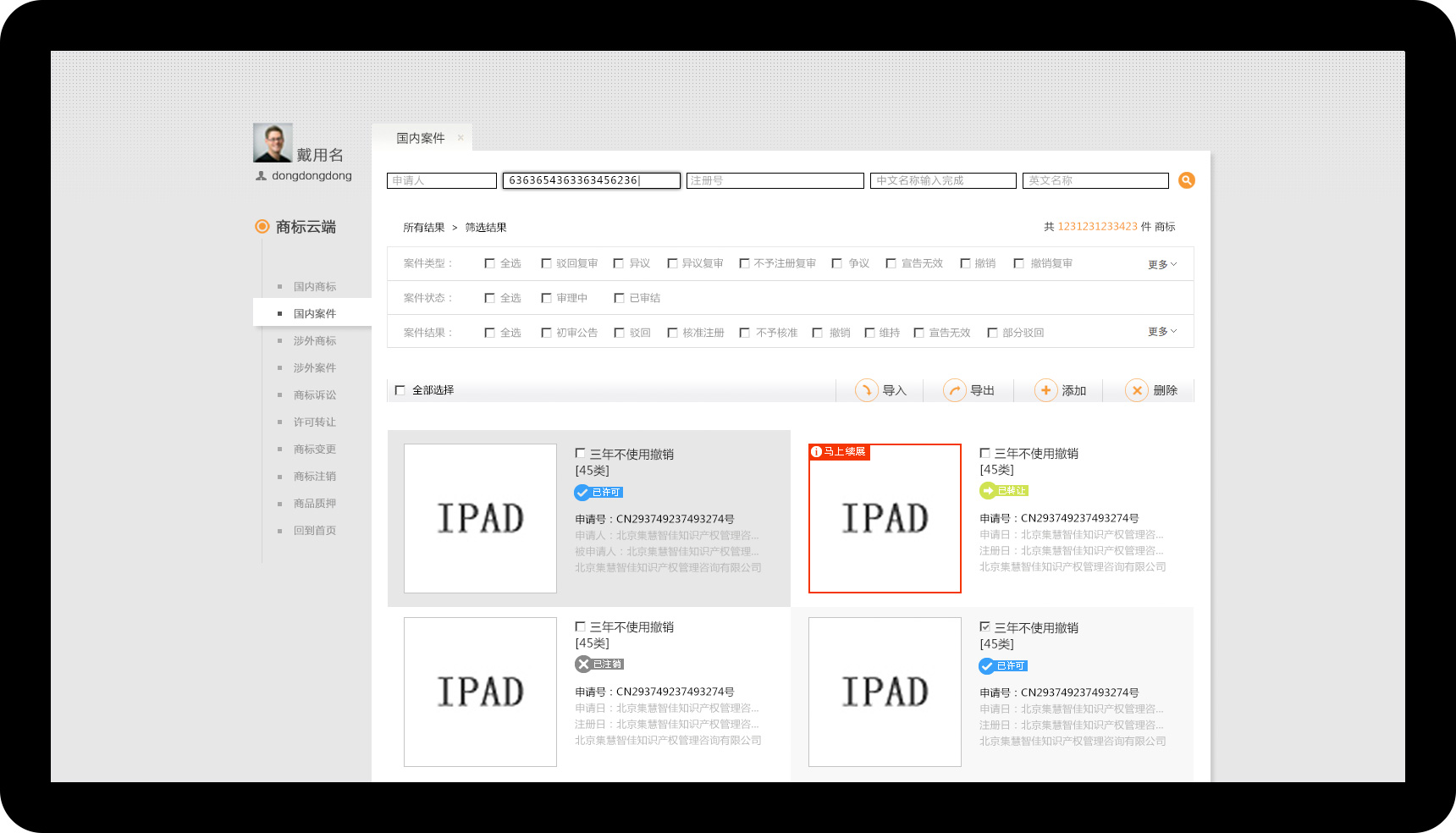Check the 异议复审 case type
Viewport: 1456px width, 833px height.
[672, 263]
